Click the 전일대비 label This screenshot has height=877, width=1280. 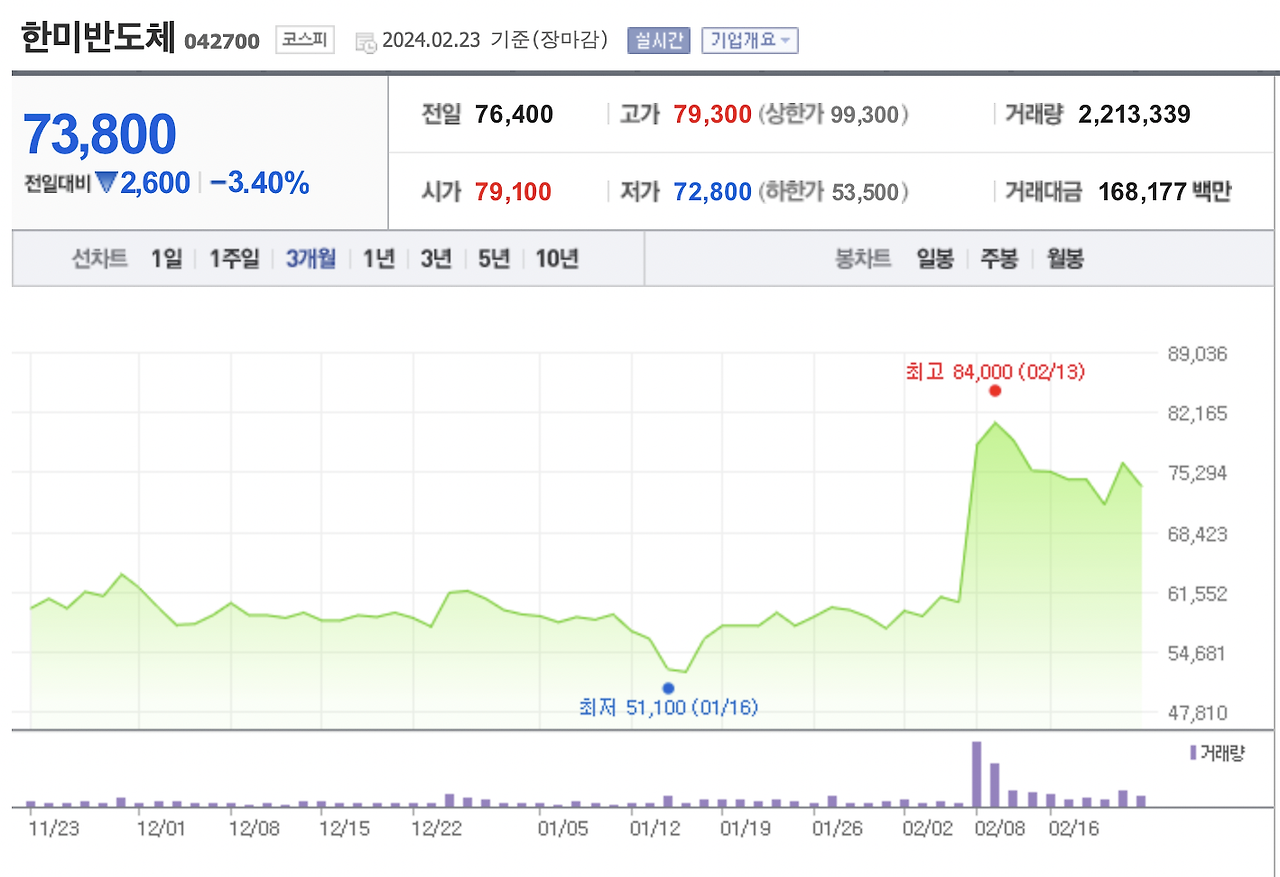pos(57,184)
